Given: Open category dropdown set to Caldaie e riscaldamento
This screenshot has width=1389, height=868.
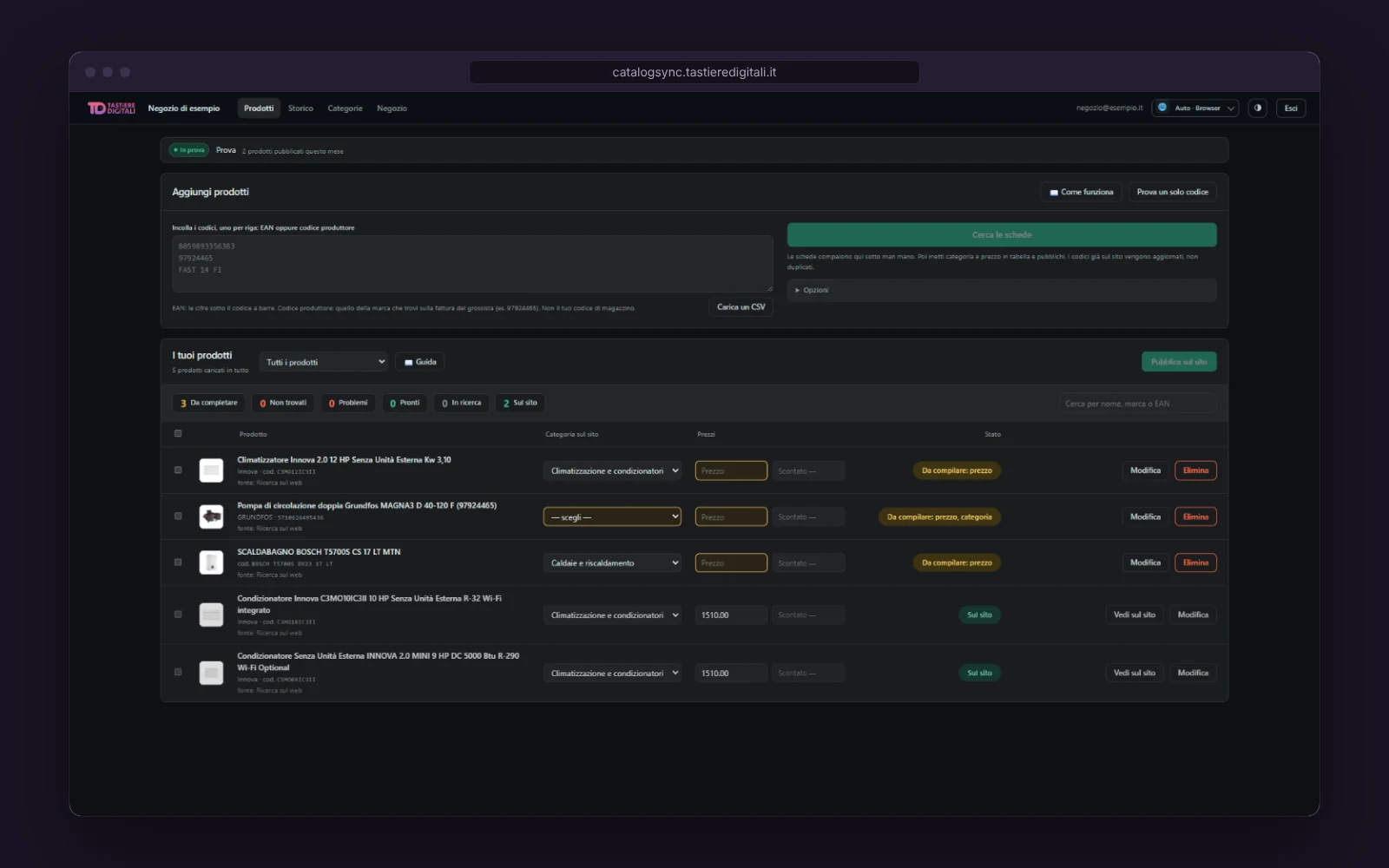Looking at the screenshot, I should tap(613, 562).
